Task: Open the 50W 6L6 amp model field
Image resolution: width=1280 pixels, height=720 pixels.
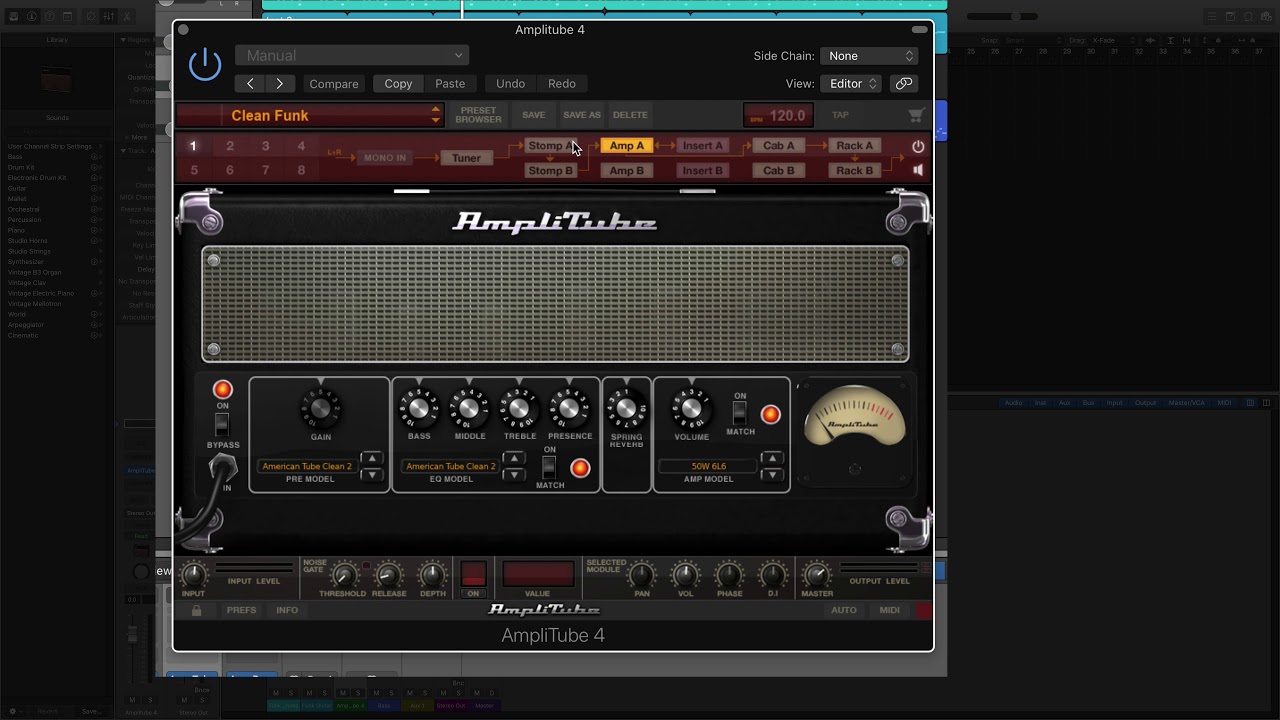Action: point(709,466)
